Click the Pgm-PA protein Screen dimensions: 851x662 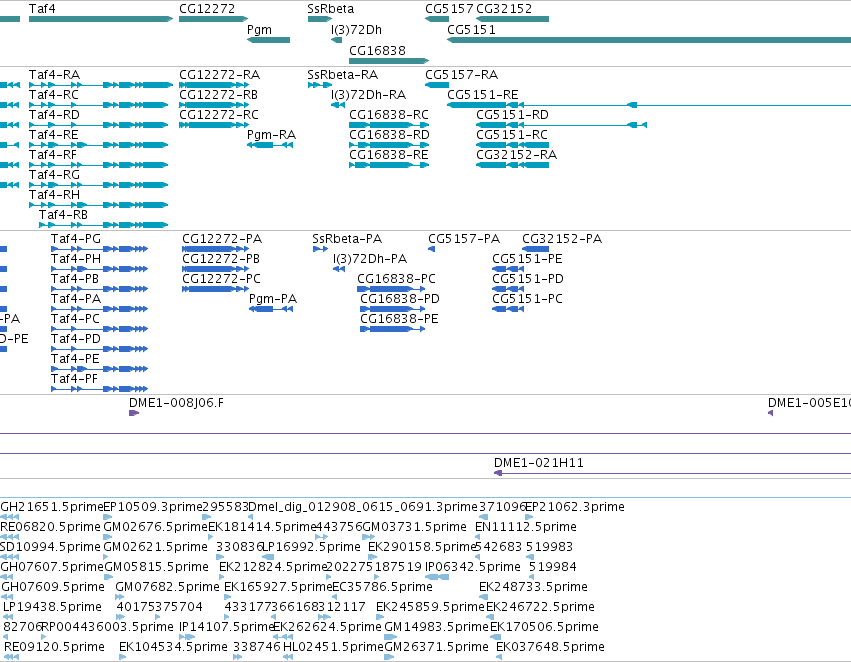point(271,309)
